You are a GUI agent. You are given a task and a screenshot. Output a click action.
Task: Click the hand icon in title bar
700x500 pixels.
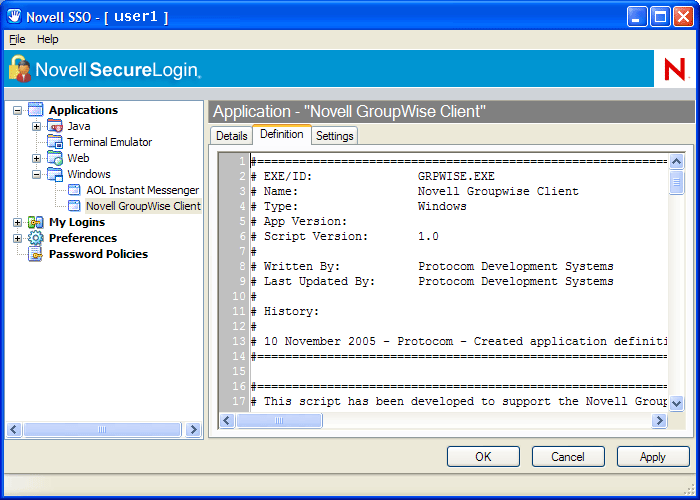(x=14, y=17)
